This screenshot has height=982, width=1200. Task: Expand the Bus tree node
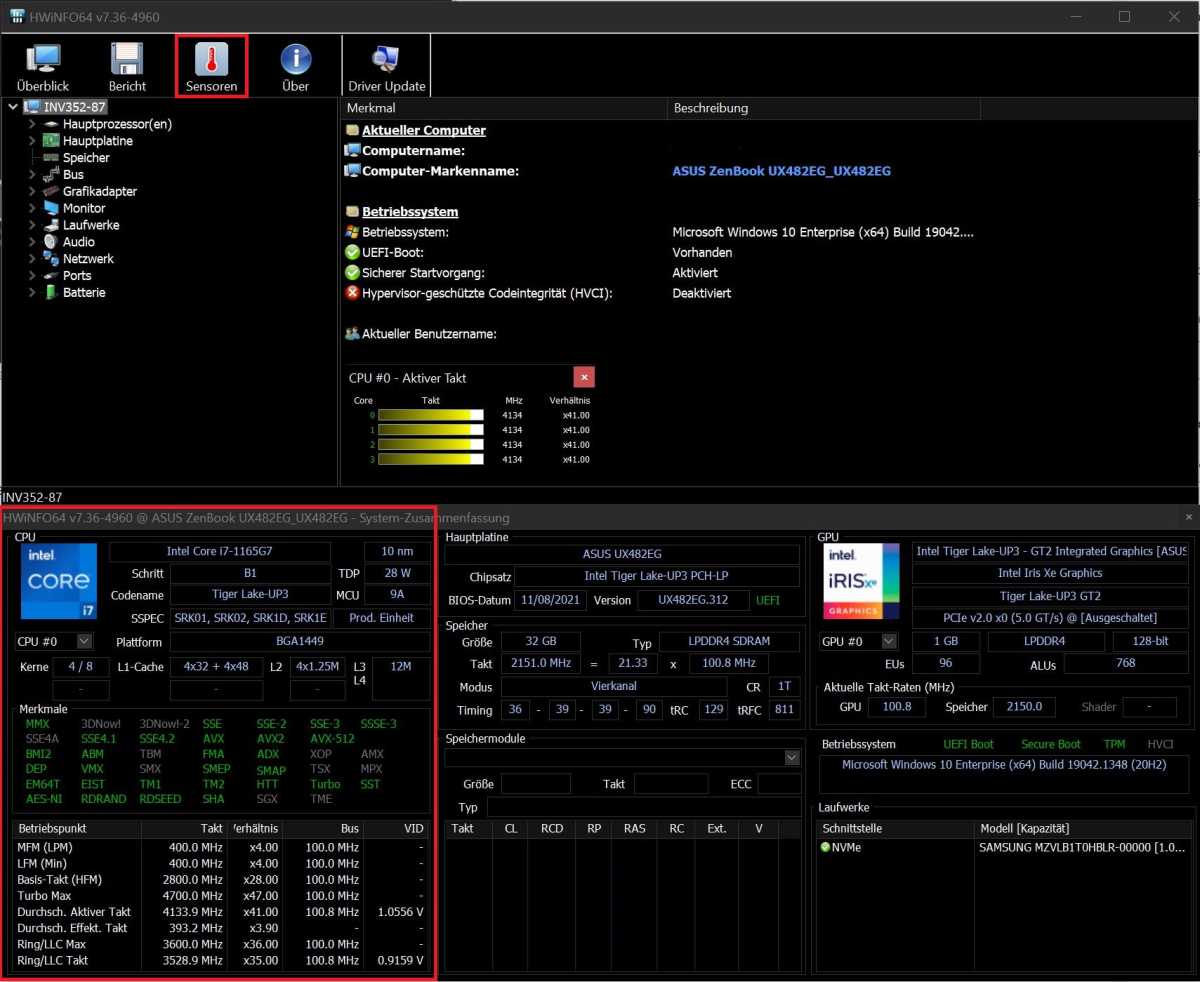[x=32, y=175]
